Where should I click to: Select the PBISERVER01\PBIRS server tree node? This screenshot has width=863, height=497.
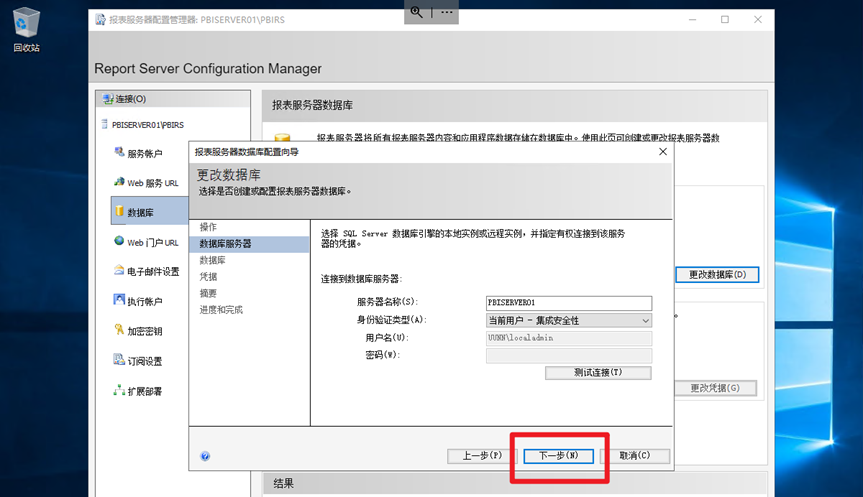tap(142, 125)
